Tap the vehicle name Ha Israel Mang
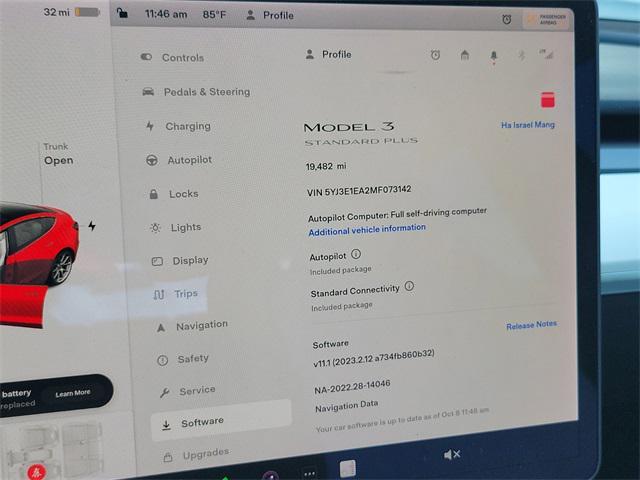This screenshot has width=640, height=480. click(x=527, y=125)
